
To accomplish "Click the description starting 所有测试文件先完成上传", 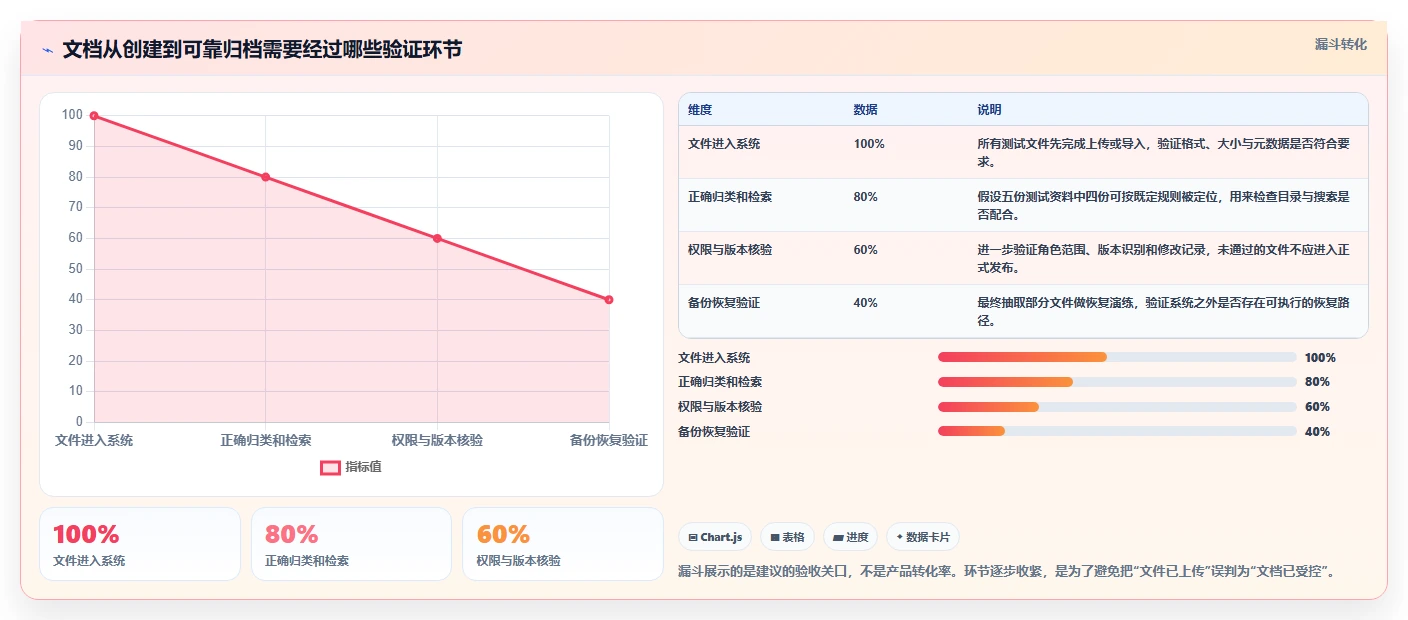I will tap(1164, 152).
